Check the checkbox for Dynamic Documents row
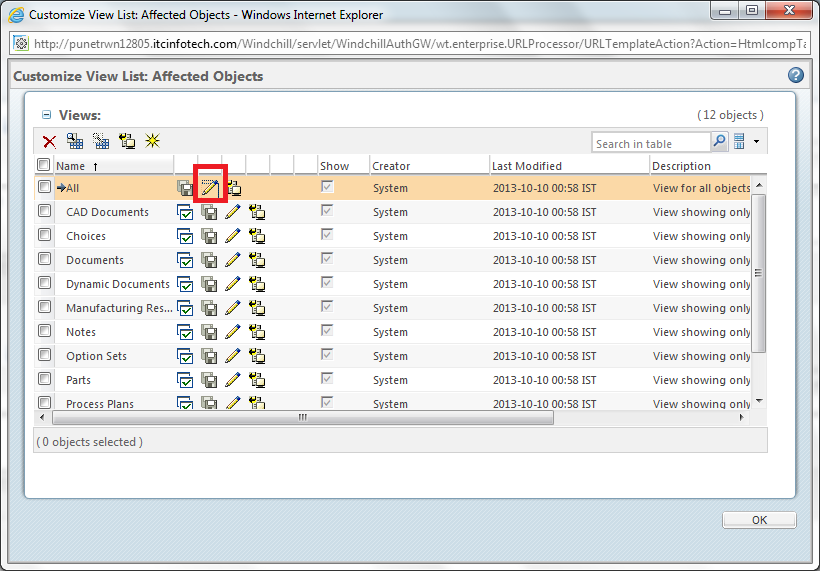Image resolution: width=820 pixels, height=571 pixels. click(44, 283)
